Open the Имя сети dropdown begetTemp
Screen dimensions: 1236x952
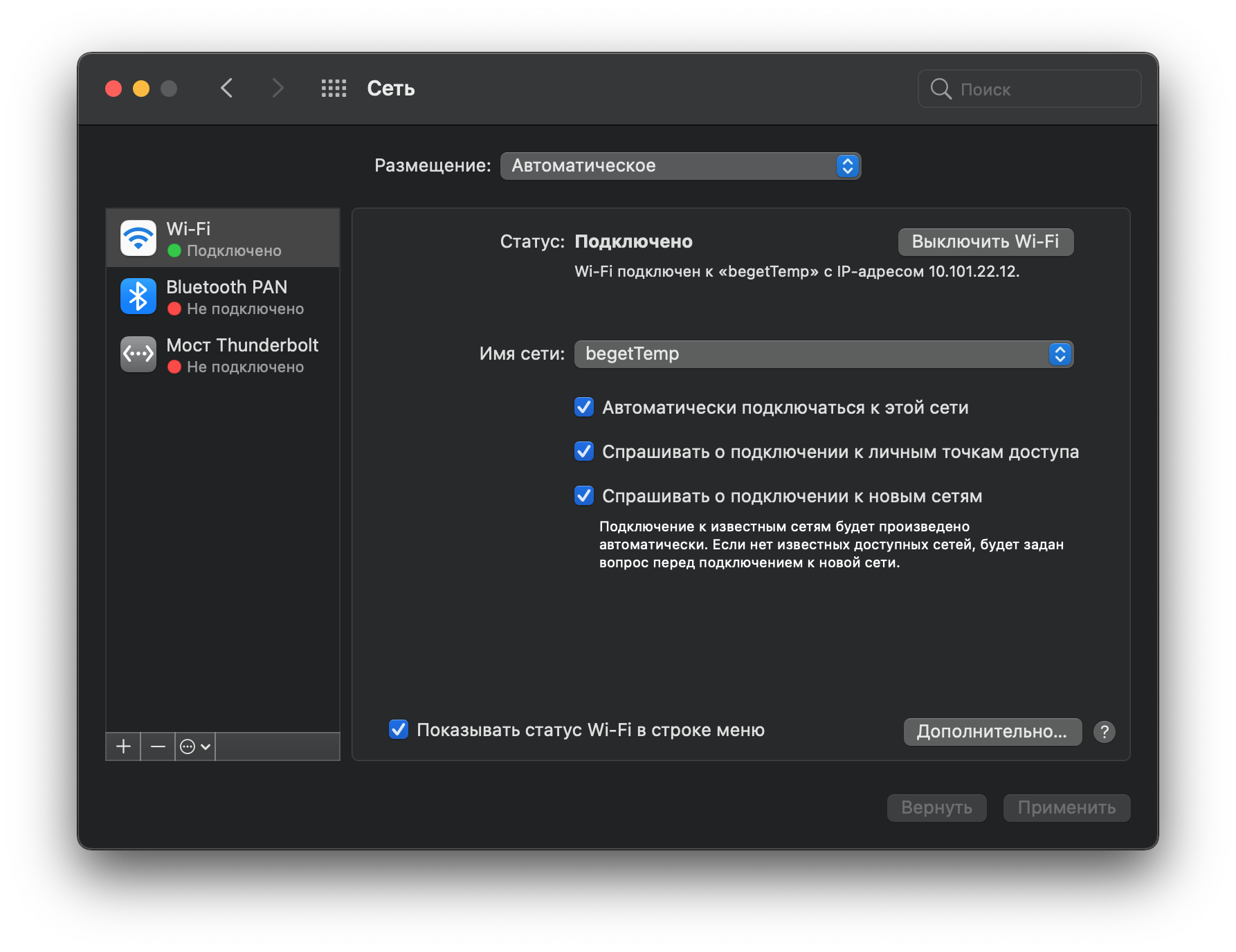[x=824, y=354]
